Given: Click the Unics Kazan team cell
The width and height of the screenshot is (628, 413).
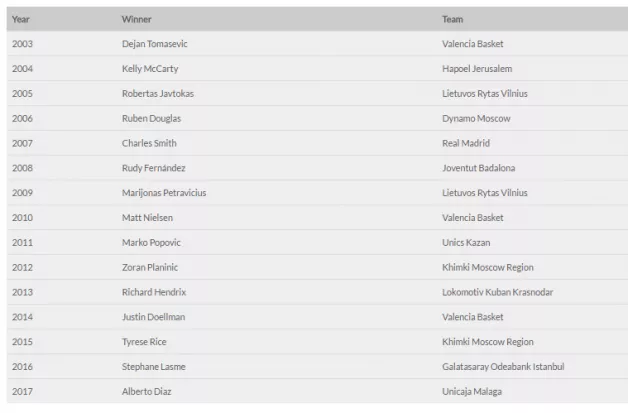Looking at the screenshot, I should (x=466, y=242).
